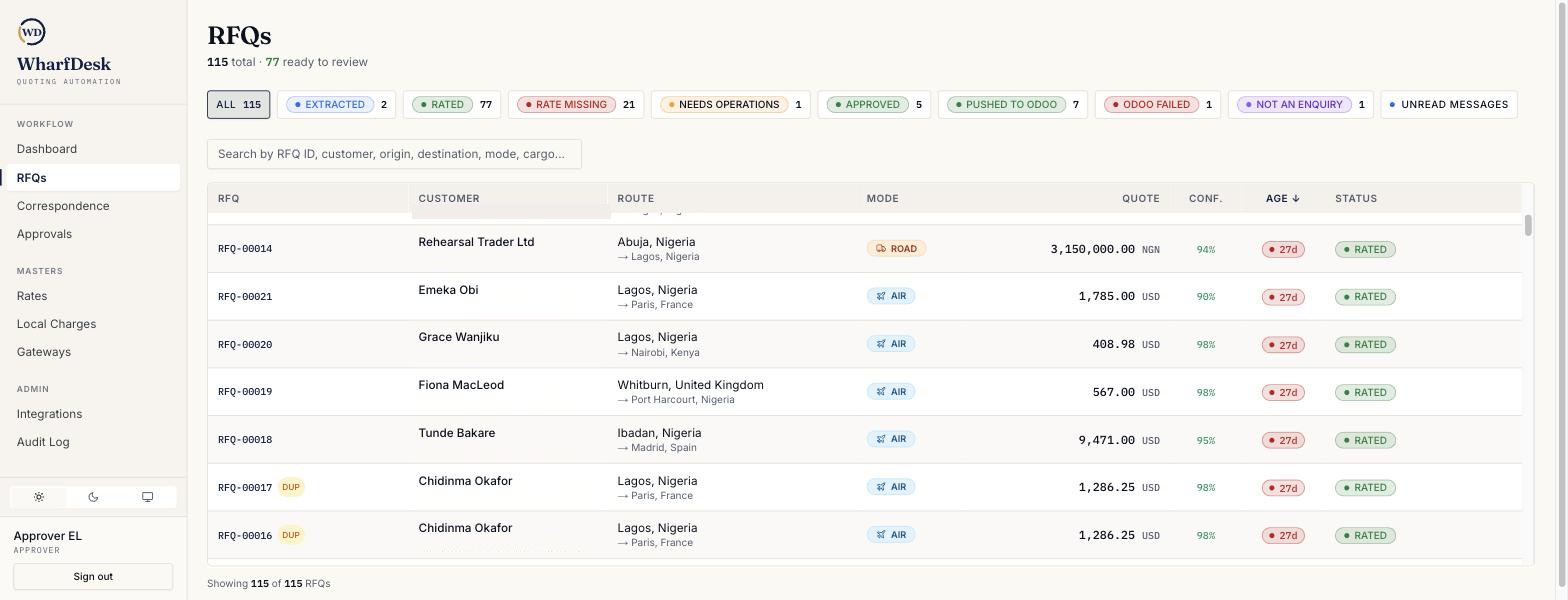Click quote 9,471.00 USD
1568x600 pixels.
[1119, 440]
